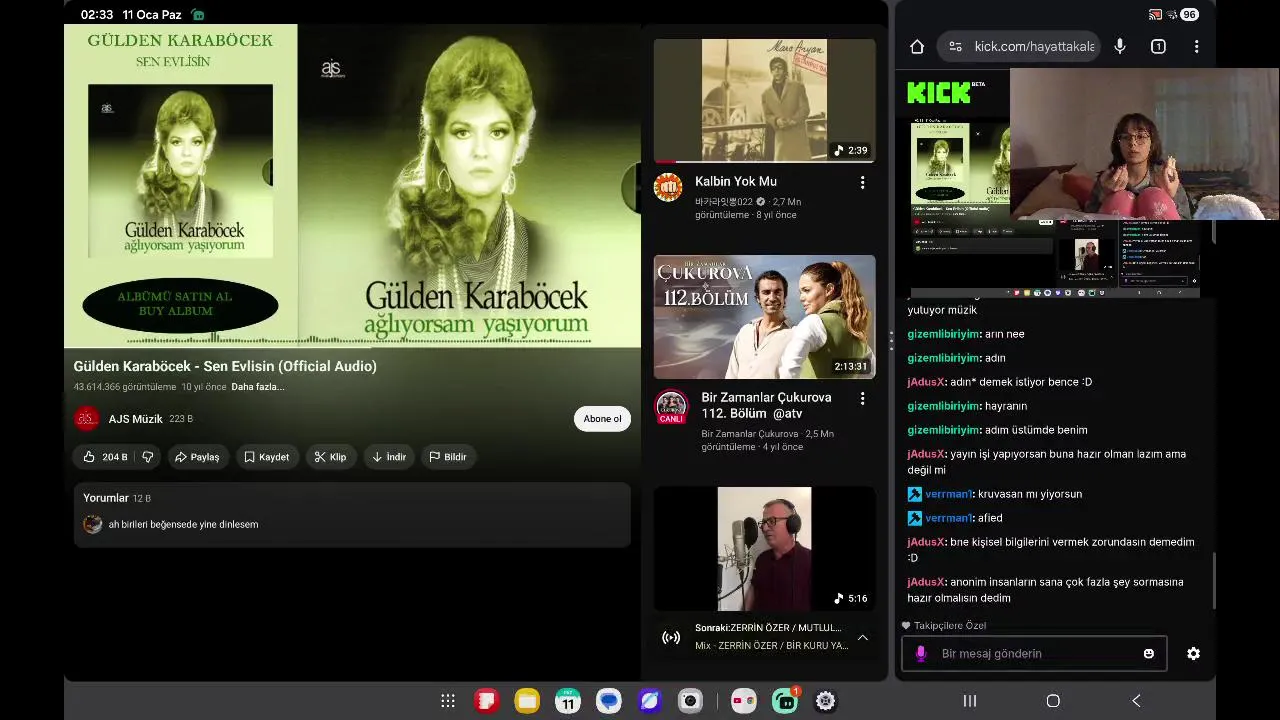
Task: Show recent apps navigation button
Action: tap(969, 701)
